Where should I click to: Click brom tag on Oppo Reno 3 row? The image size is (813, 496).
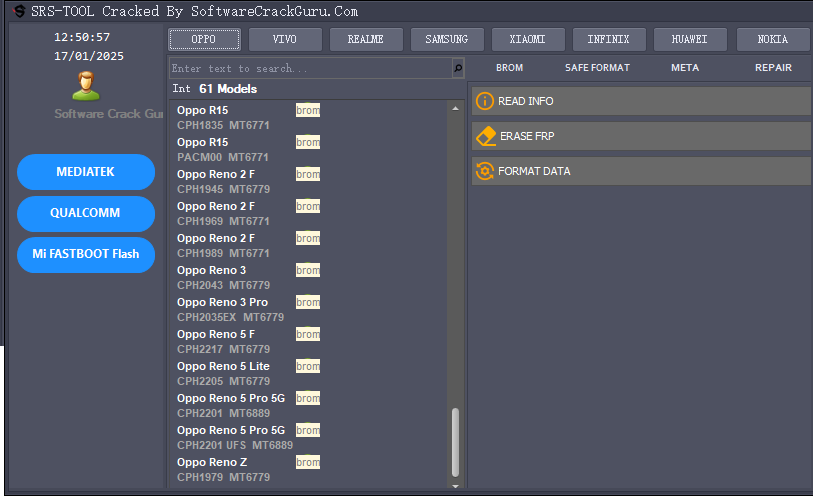tap(308, 270)
